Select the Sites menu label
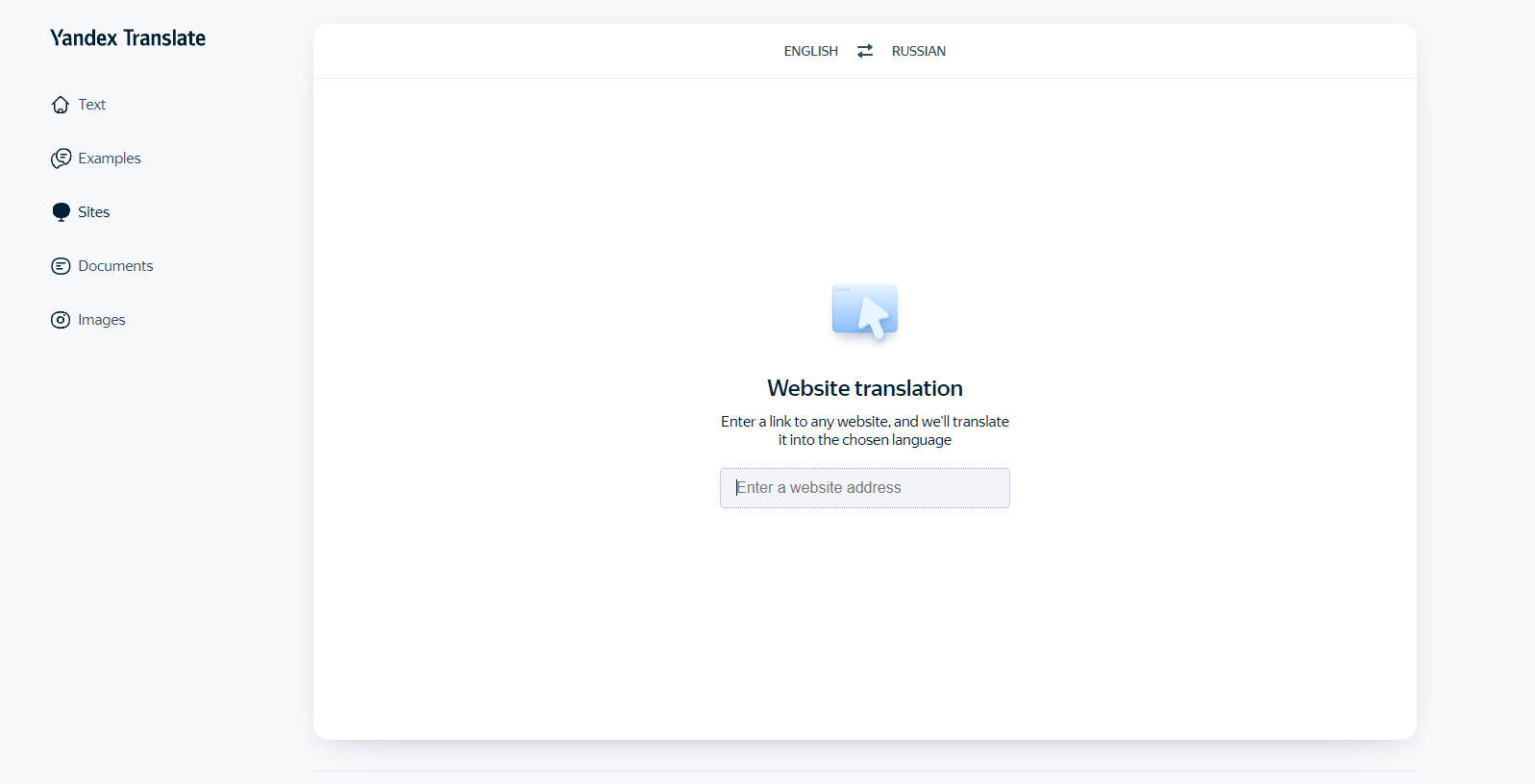 (x=94, y=212)
